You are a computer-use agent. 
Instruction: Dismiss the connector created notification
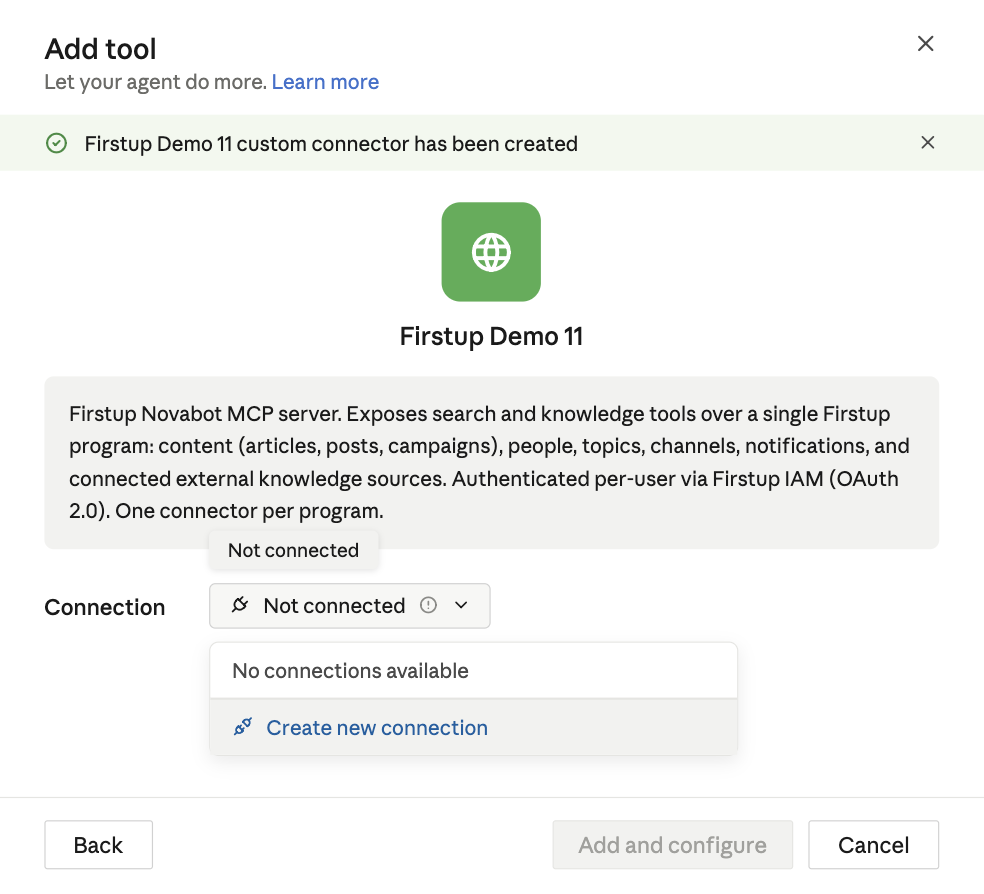[928, 143]
